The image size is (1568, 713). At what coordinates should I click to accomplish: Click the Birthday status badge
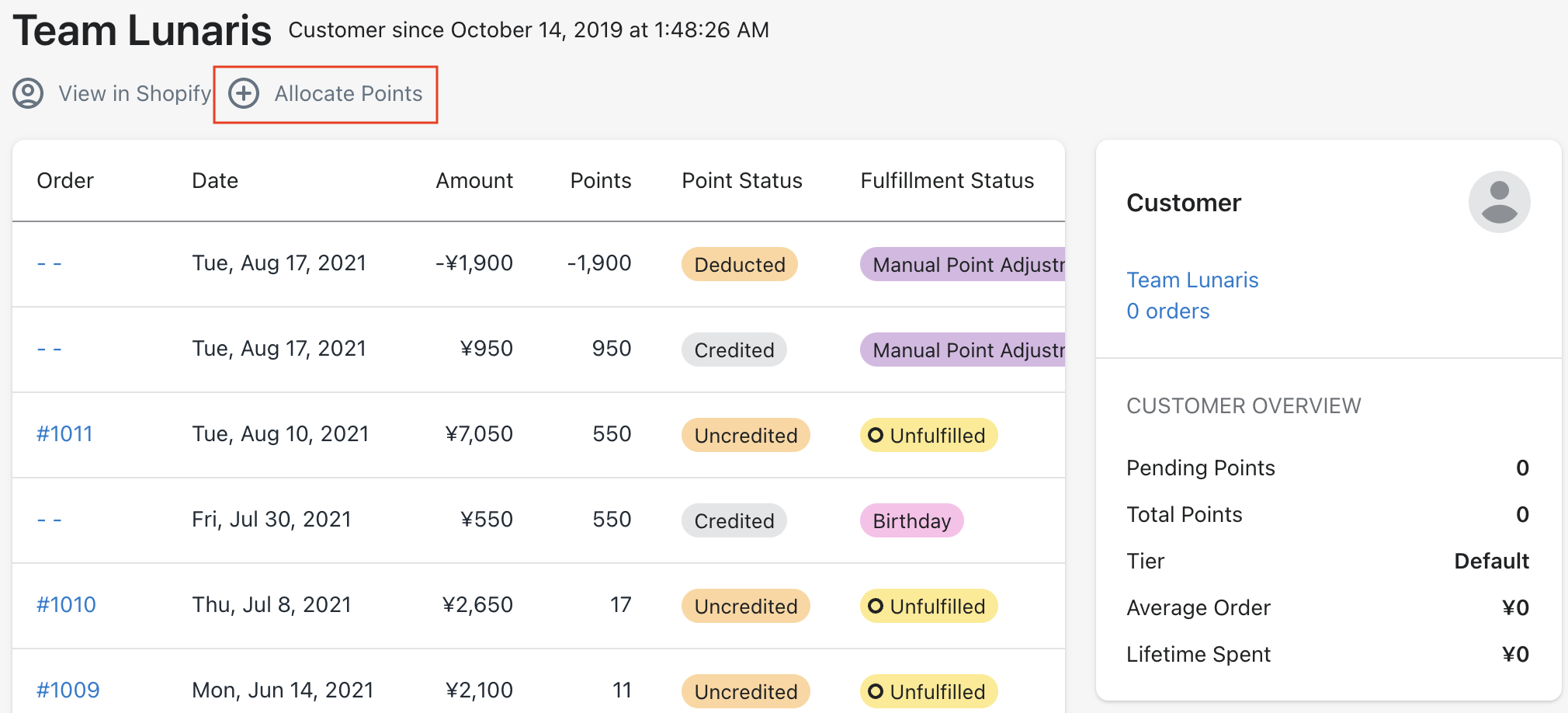(x=911, y=520)
